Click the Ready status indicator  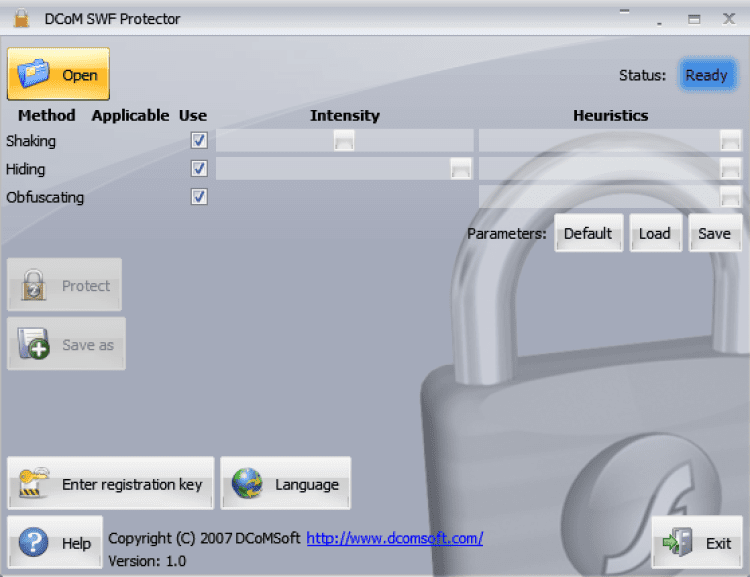[706, 75]
